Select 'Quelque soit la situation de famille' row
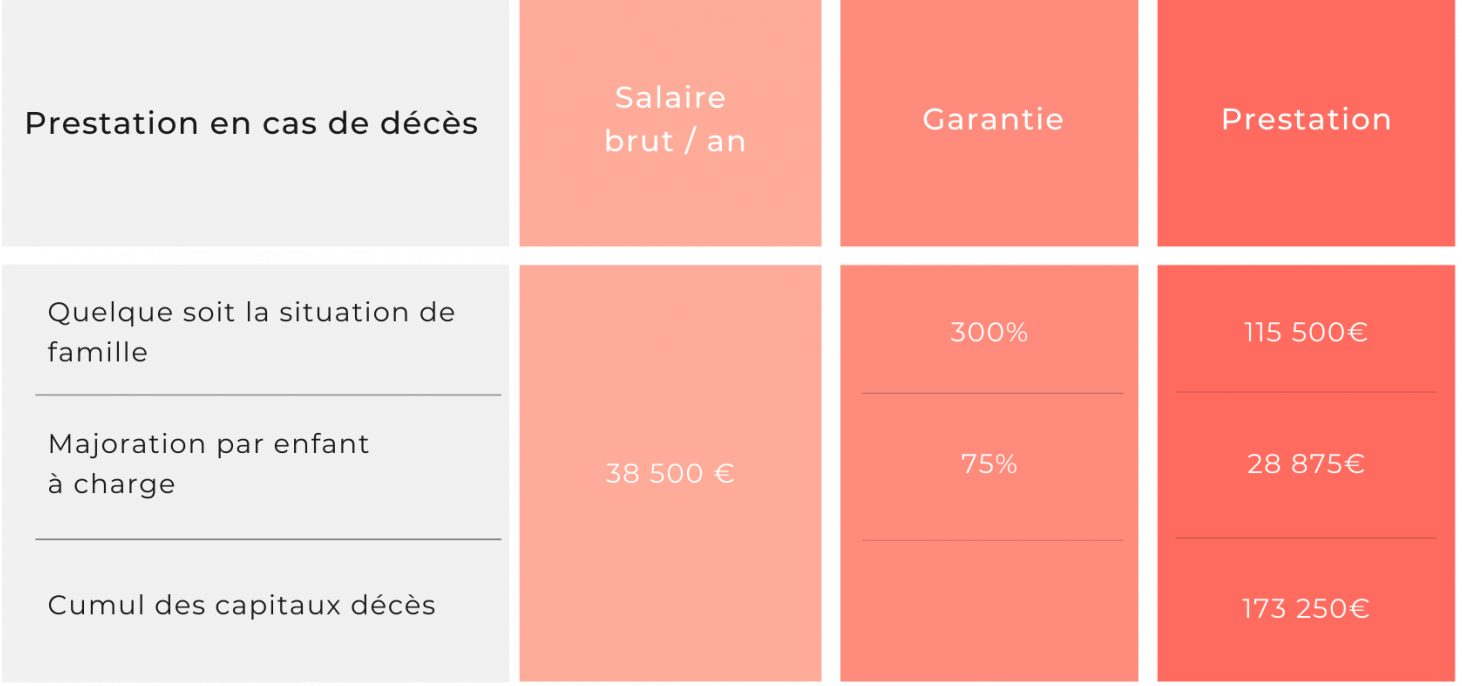 click(x=252, y=331)
